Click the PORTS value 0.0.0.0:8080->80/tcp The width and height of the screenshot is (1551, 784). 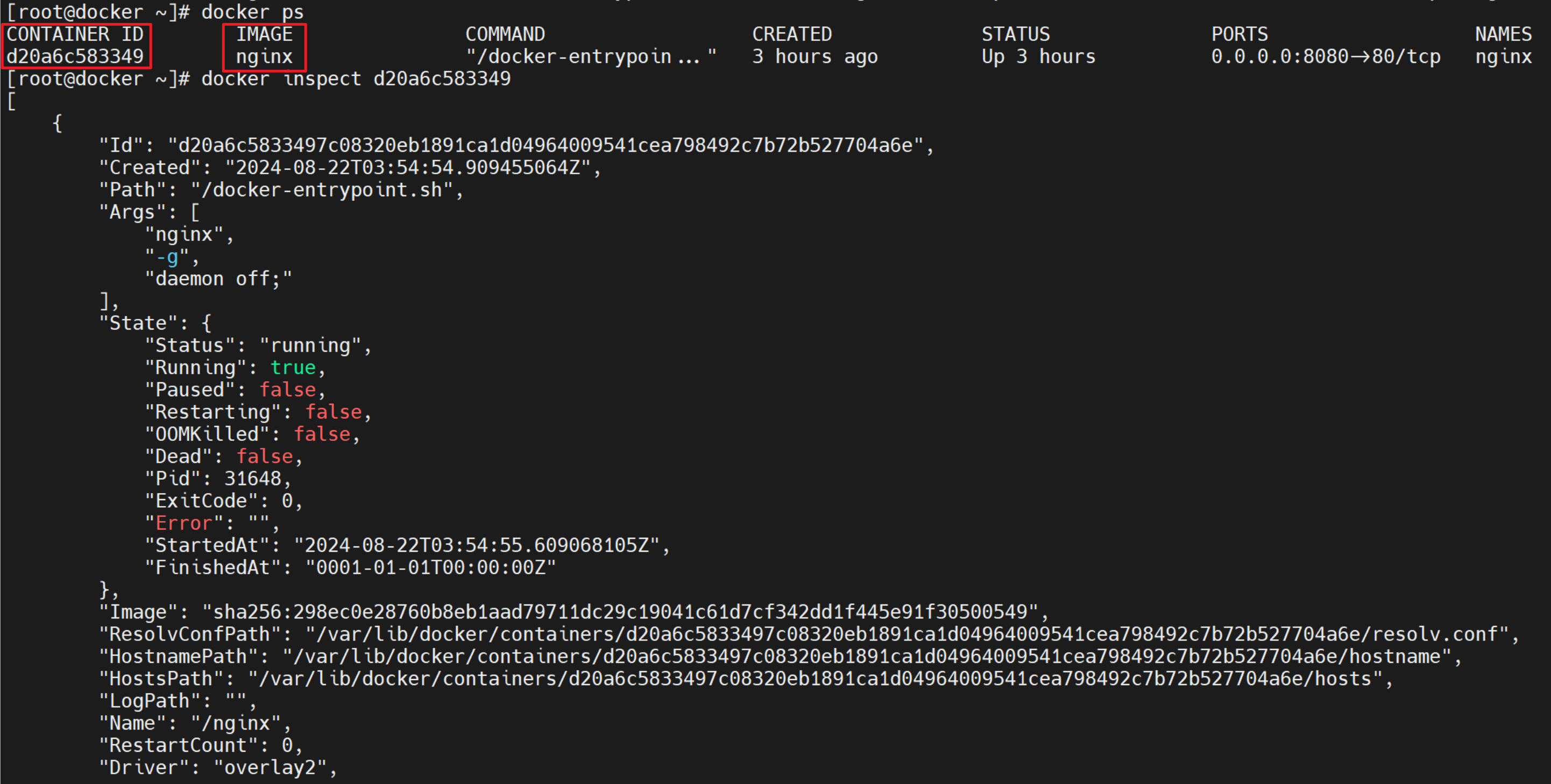point(1325,56)
